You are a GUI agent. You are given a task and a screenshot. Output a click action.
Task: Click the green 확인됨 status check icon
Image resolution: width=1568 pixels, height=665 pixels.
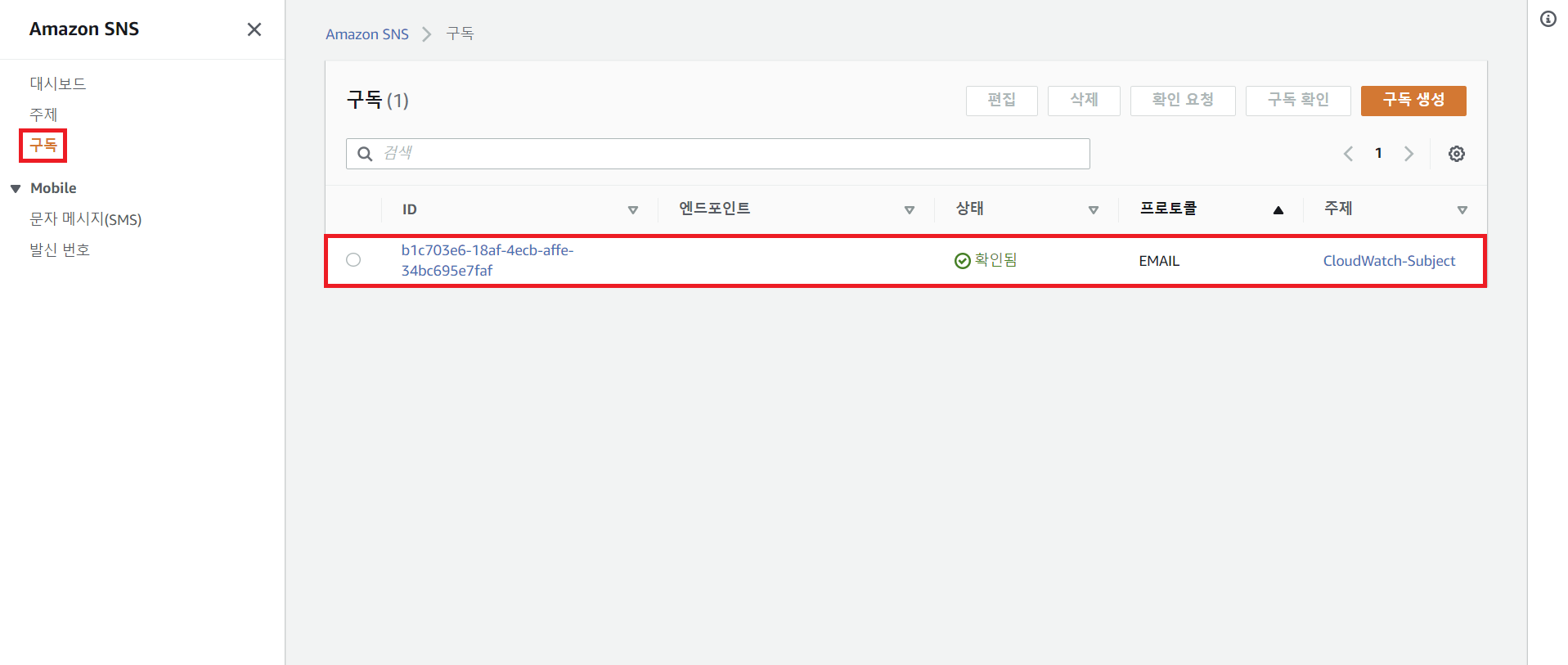[x=963, y=261]
